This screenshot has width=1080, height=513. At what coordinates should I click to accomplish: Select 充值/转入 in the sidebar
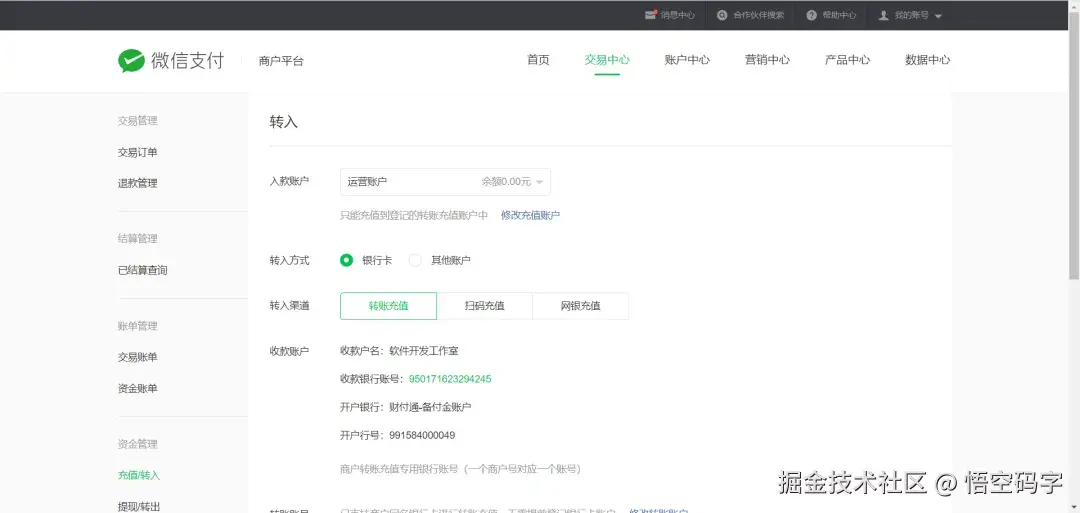point(138,475)
